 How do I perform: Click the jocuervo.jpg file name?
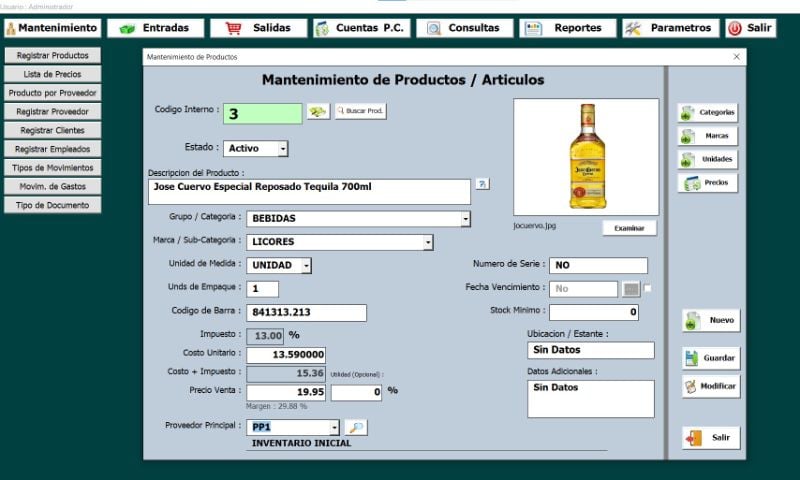pos(535,225)
